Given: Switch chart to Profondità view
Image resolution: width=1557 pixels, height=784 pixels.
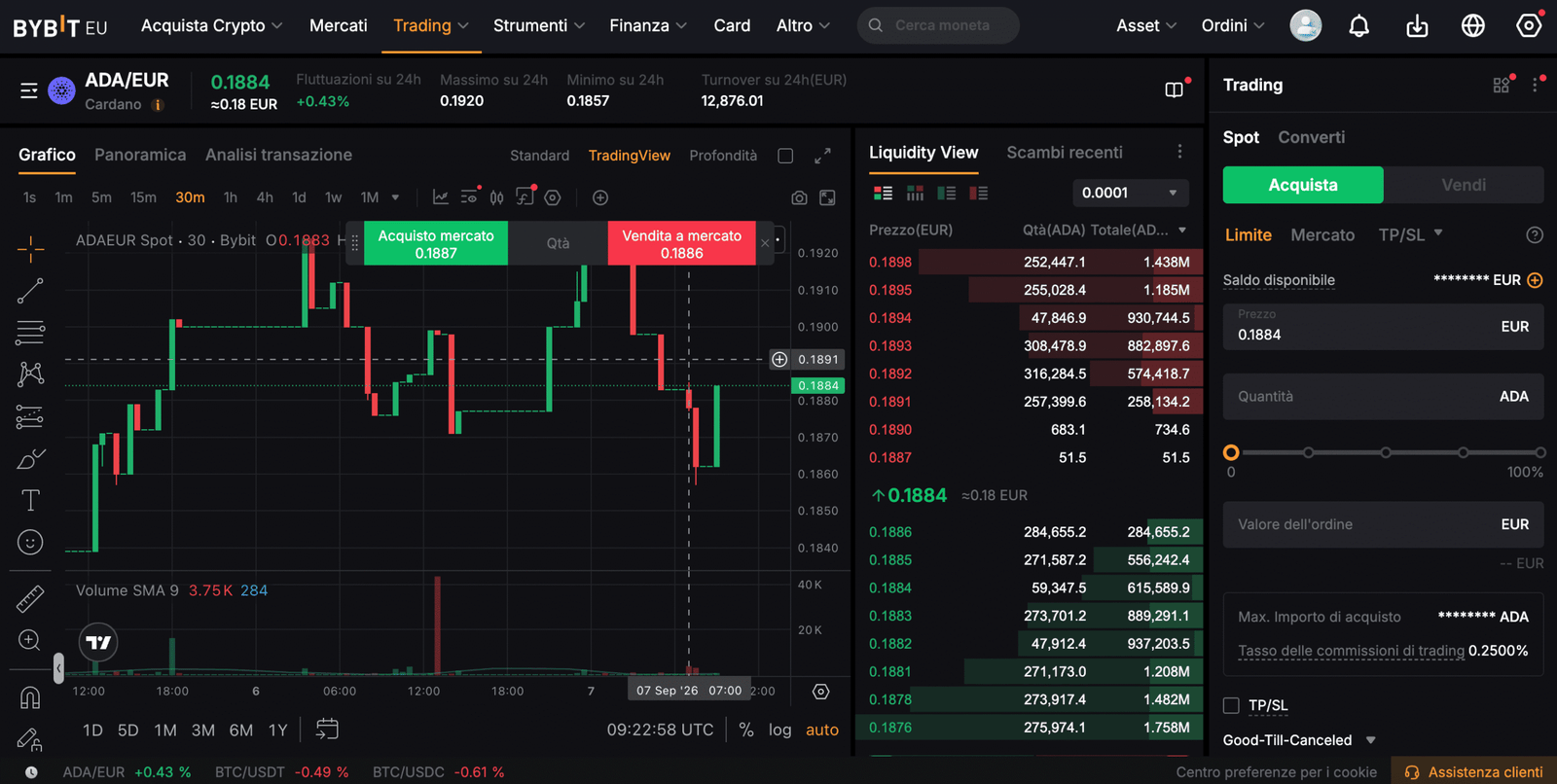Looking at the screenshot, I should pyautogui.click(x=723, y=156).
